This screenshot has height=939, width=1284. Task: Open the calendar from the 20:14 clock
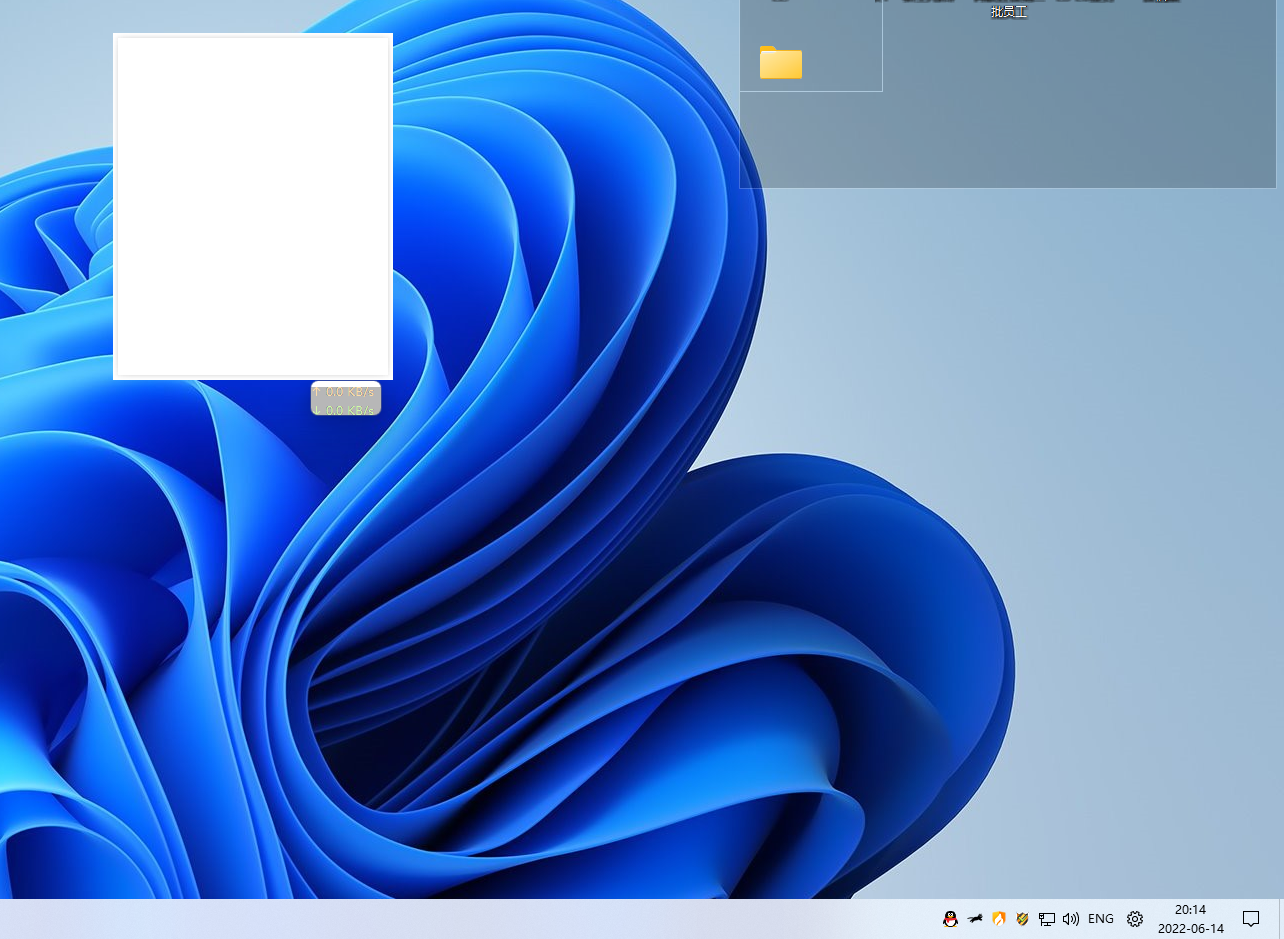(1190, 918)
